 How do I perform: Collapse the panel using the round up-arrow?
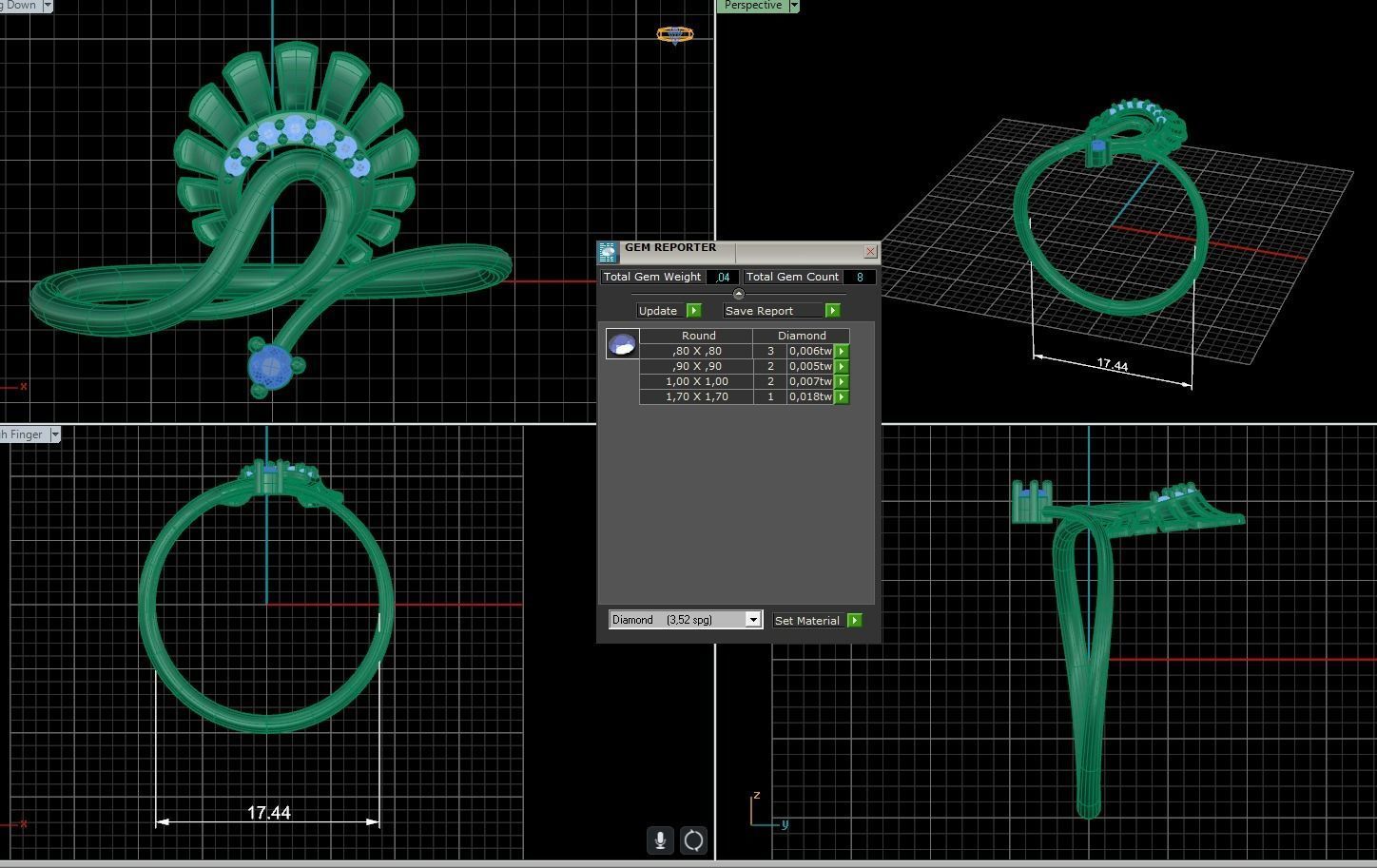click(739, 294)
